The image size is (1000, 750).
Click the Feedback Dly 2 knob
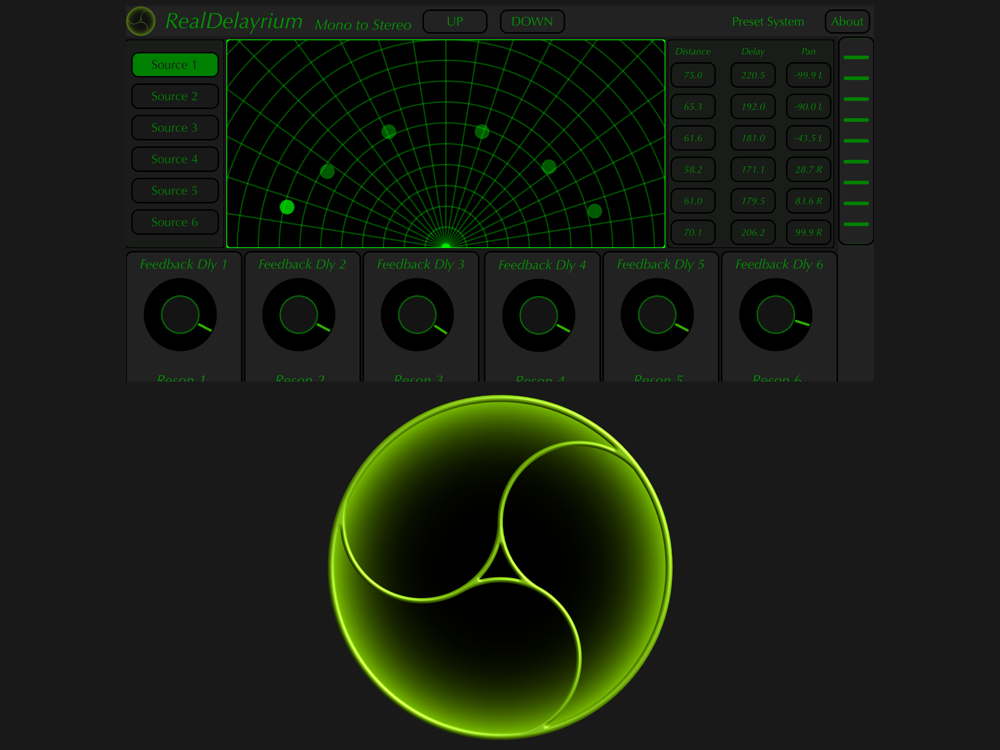pos(299,314)
